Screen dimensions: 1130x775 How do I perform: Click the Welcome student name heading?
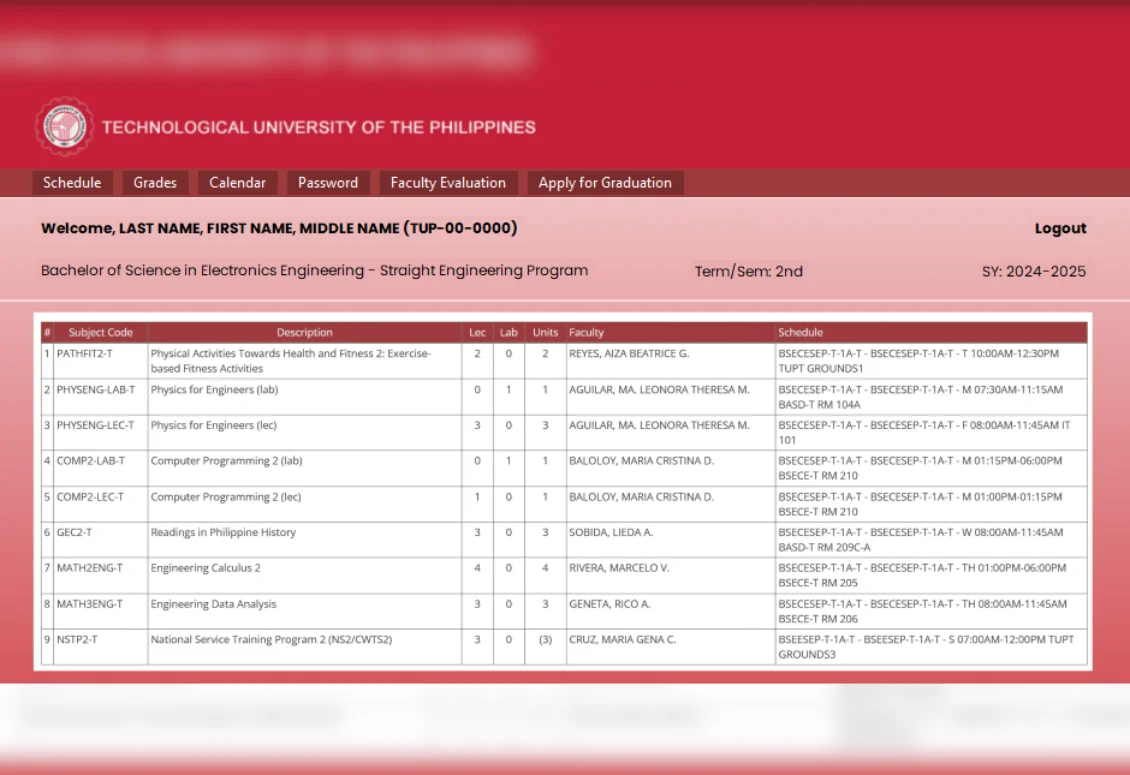pyautogui.click(x=279, y=228)
